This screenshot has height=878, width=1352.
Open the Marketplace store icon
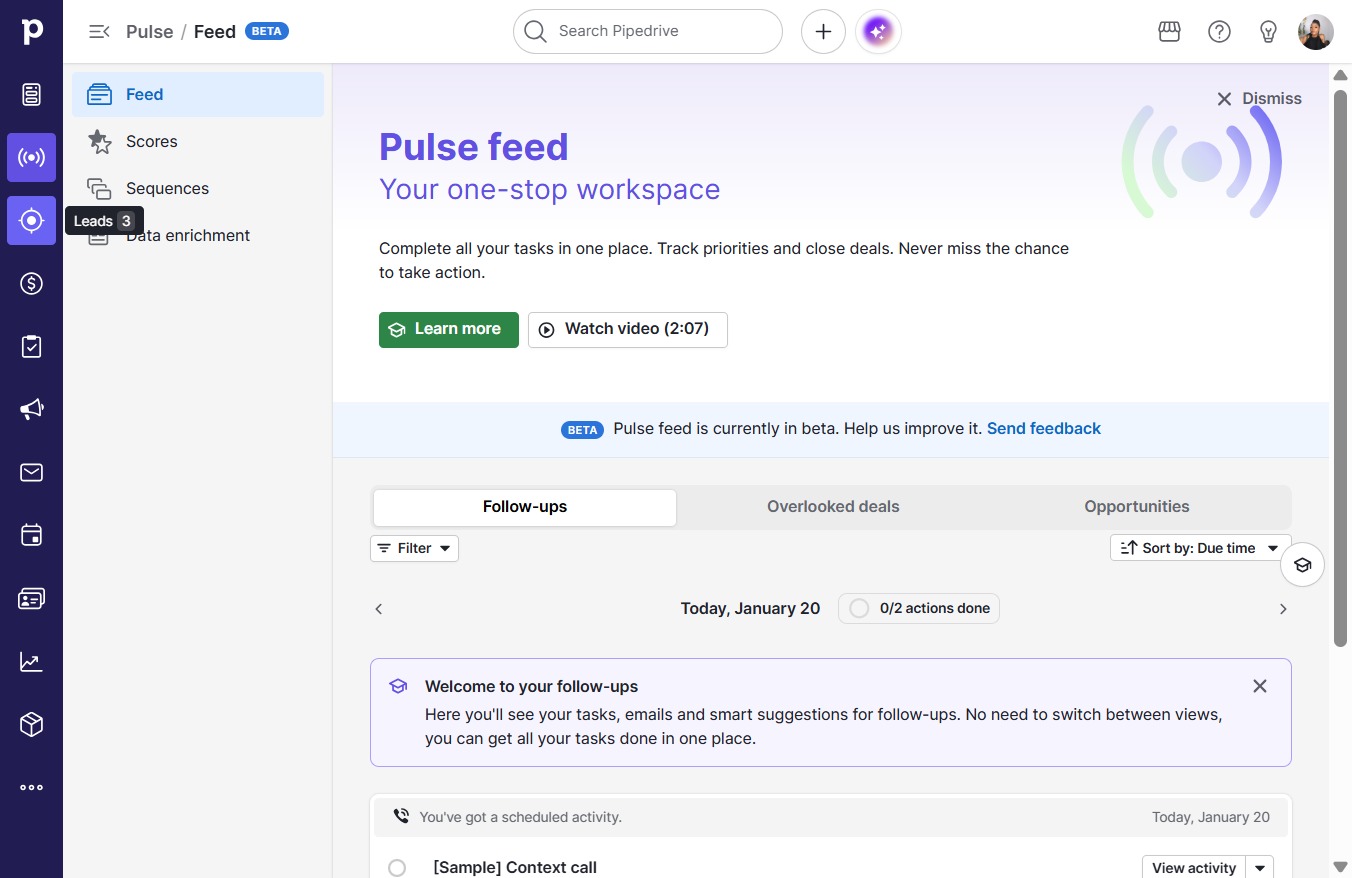(1170, 32)
